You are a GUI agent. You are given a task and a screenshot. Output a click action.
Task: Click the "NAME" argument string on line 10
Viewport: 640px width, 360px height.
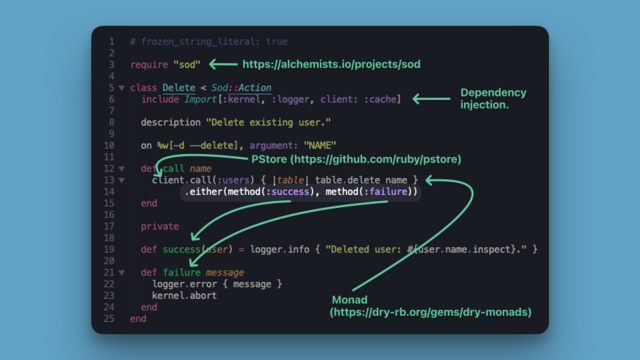point(320,145)
